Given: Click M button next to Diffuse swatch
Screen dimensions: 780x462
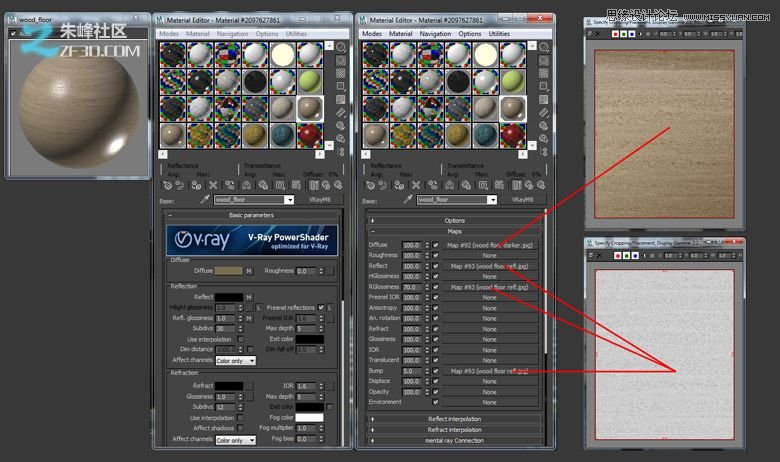Looking at the screenshot, I should click(x=249, y=271).
